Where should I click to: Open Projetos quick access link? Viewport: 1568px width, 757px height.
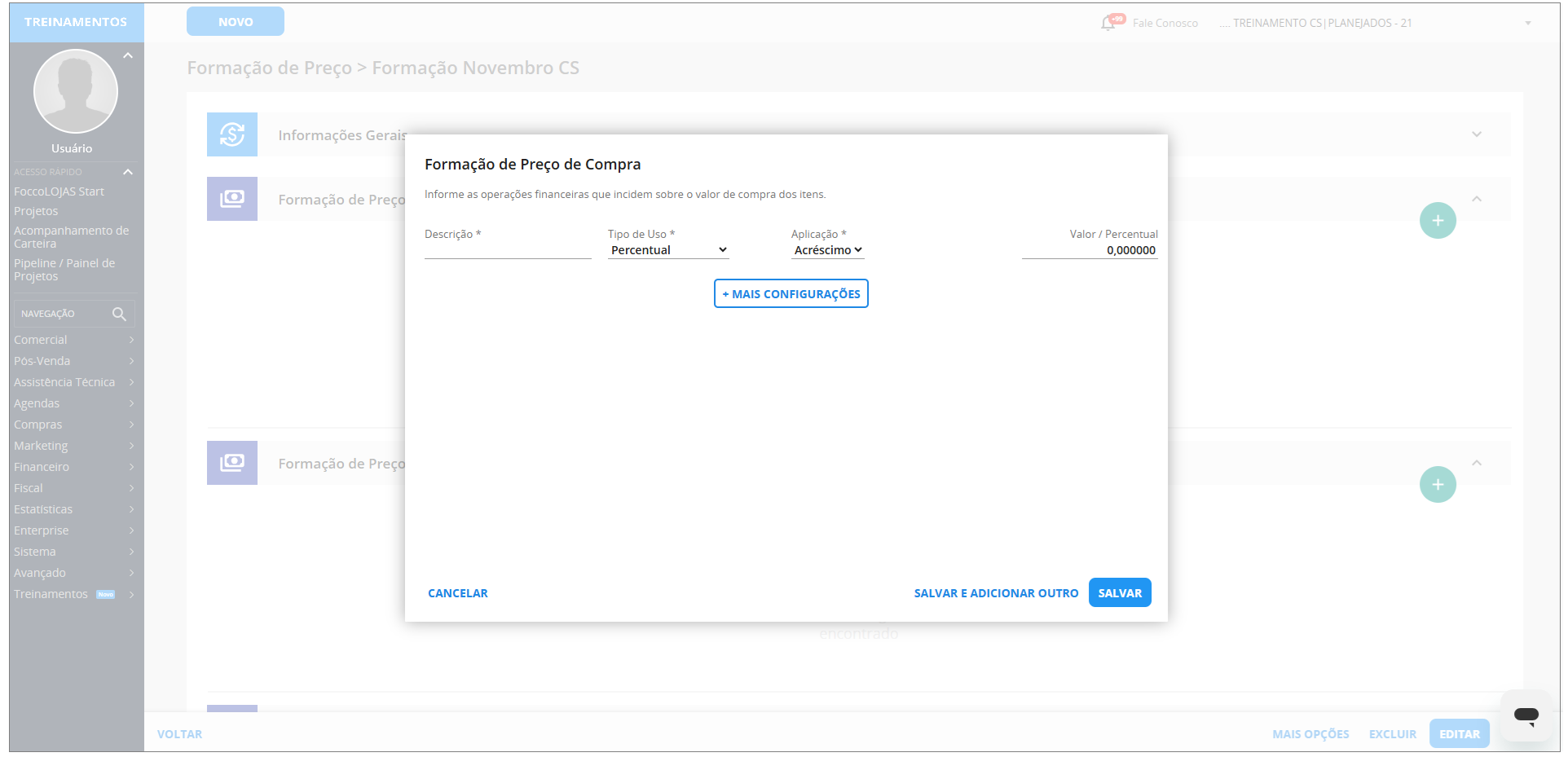pos(36,211)
